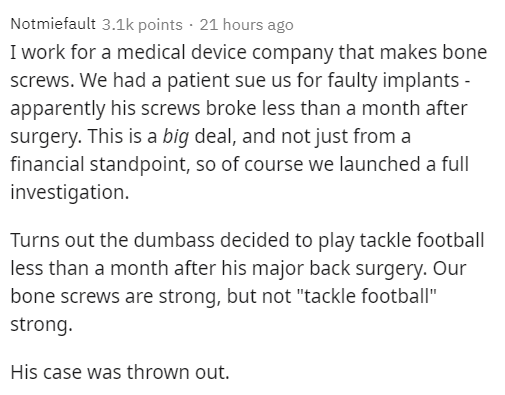Click the 21 hours ago timestamp
The width and height of the screenshot is (505, 395).
coord(246,25)
